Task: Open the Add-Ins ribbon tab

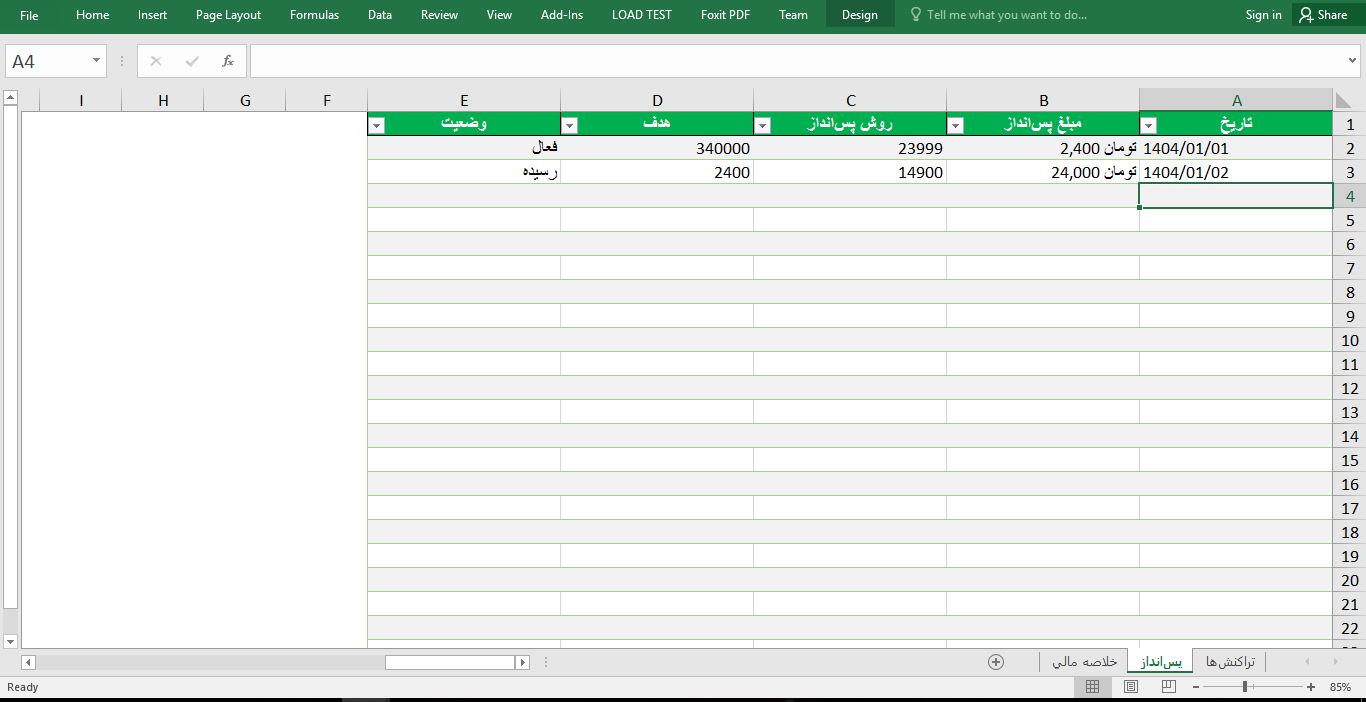Action: [562, 15]
